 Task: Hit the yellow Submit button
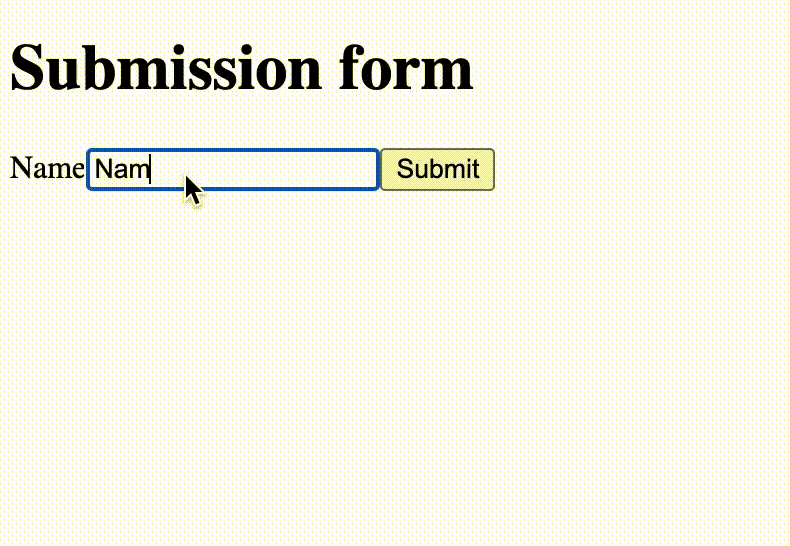437,169
